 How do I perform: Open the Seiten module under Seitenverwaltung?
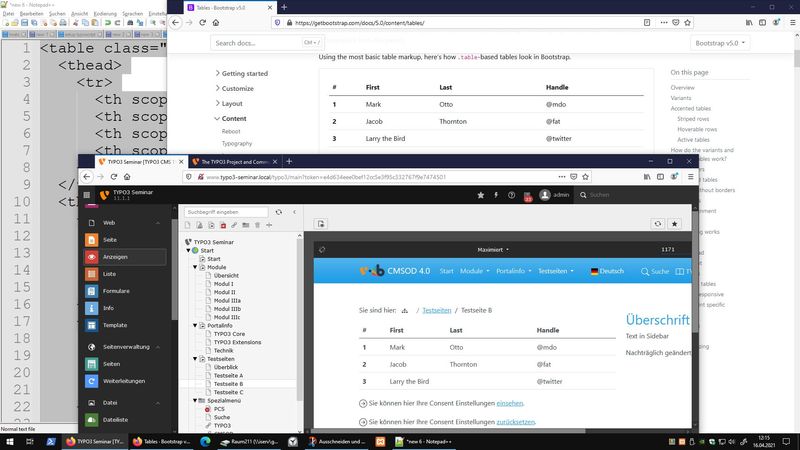click(x=125, y=364)
